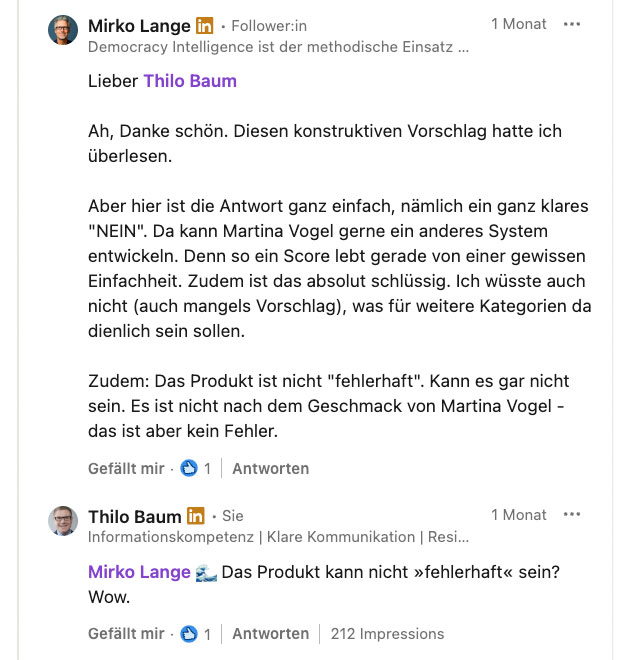Click the wave emoji in Thilo's reply
The width and height of the screenshot is (631, 660).
[x=207, y=572]
